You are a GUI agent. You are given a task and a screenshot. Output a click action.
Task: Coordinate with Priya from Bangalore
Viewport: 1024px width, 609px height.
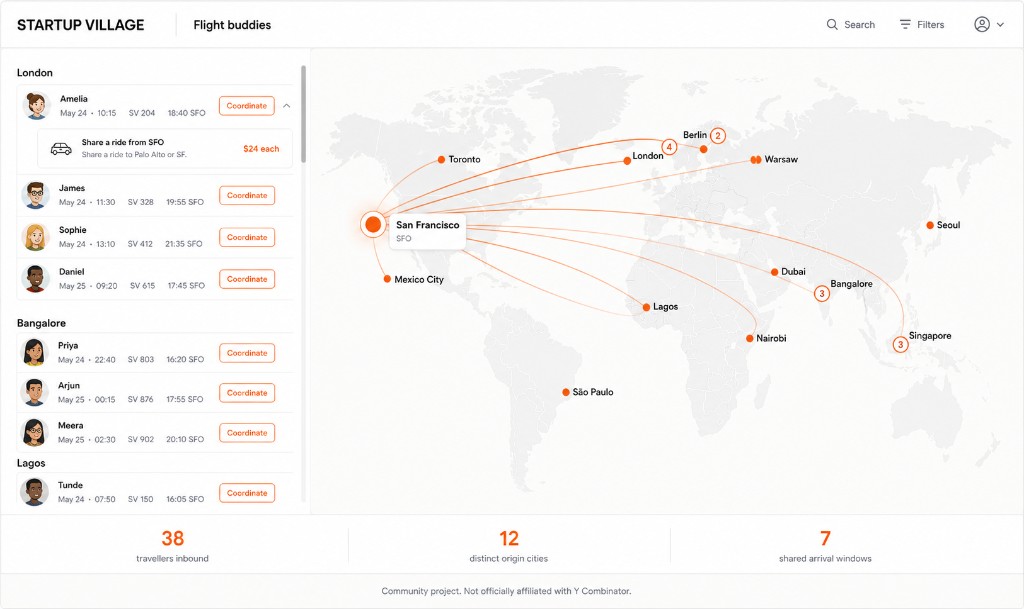[247, 353]
